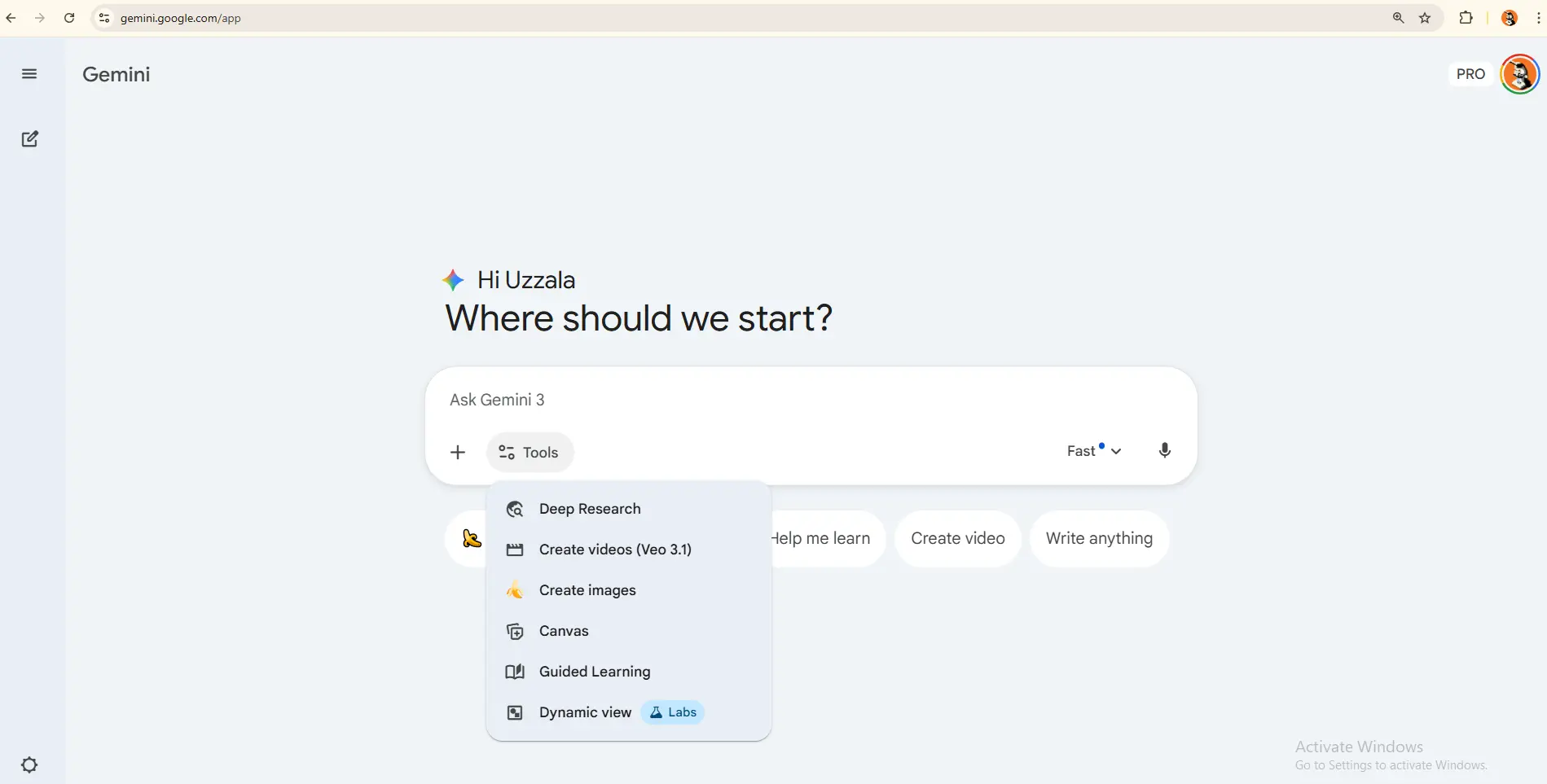Select Deep Research from the Tools menu
The height and width of the screenshot is (784, 1547).
pyautogui.click(x=590, y=509)
